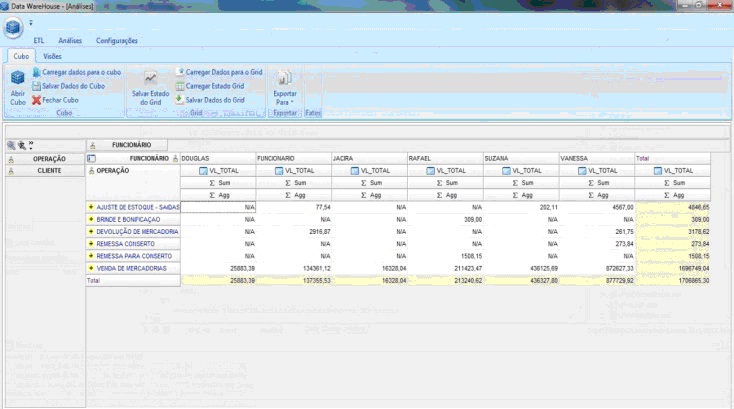Viewport: 734px width, 409px height.
Task: Click the zoom-in magnifier icon above the grid
Action: coord(13,145)
